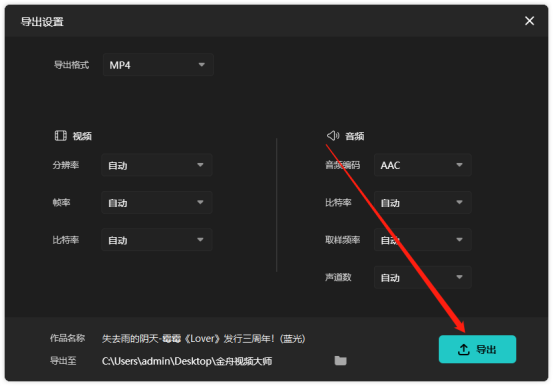554x387 pixels.
Task: Expand the 帧率 dropdown
Action: (157, 203)
